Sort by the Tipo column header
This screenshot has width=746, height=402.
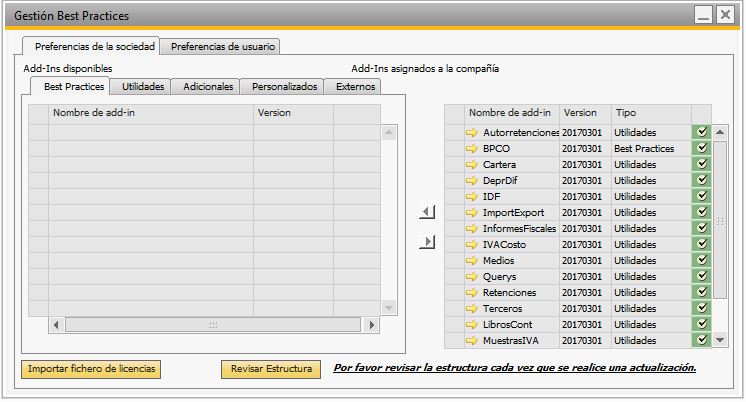649,113
